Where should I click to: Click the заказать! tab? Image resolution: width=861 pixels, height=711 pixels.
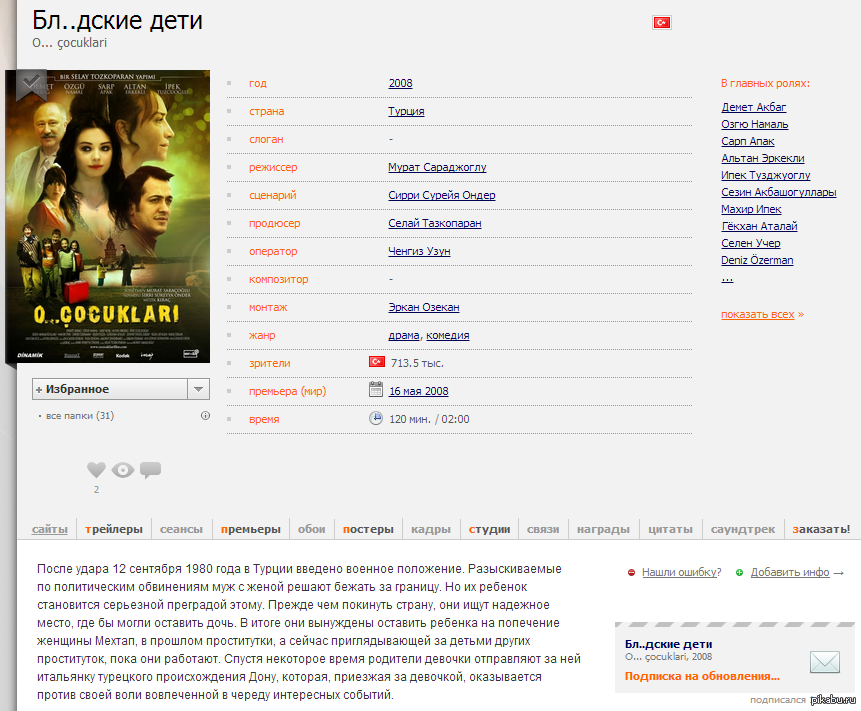[x=821, y=529]
